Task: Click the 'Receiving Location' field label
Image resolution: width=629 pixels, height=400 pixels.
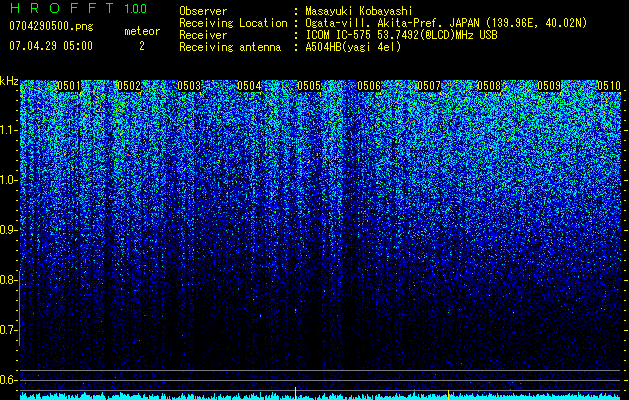Action: 233,23
